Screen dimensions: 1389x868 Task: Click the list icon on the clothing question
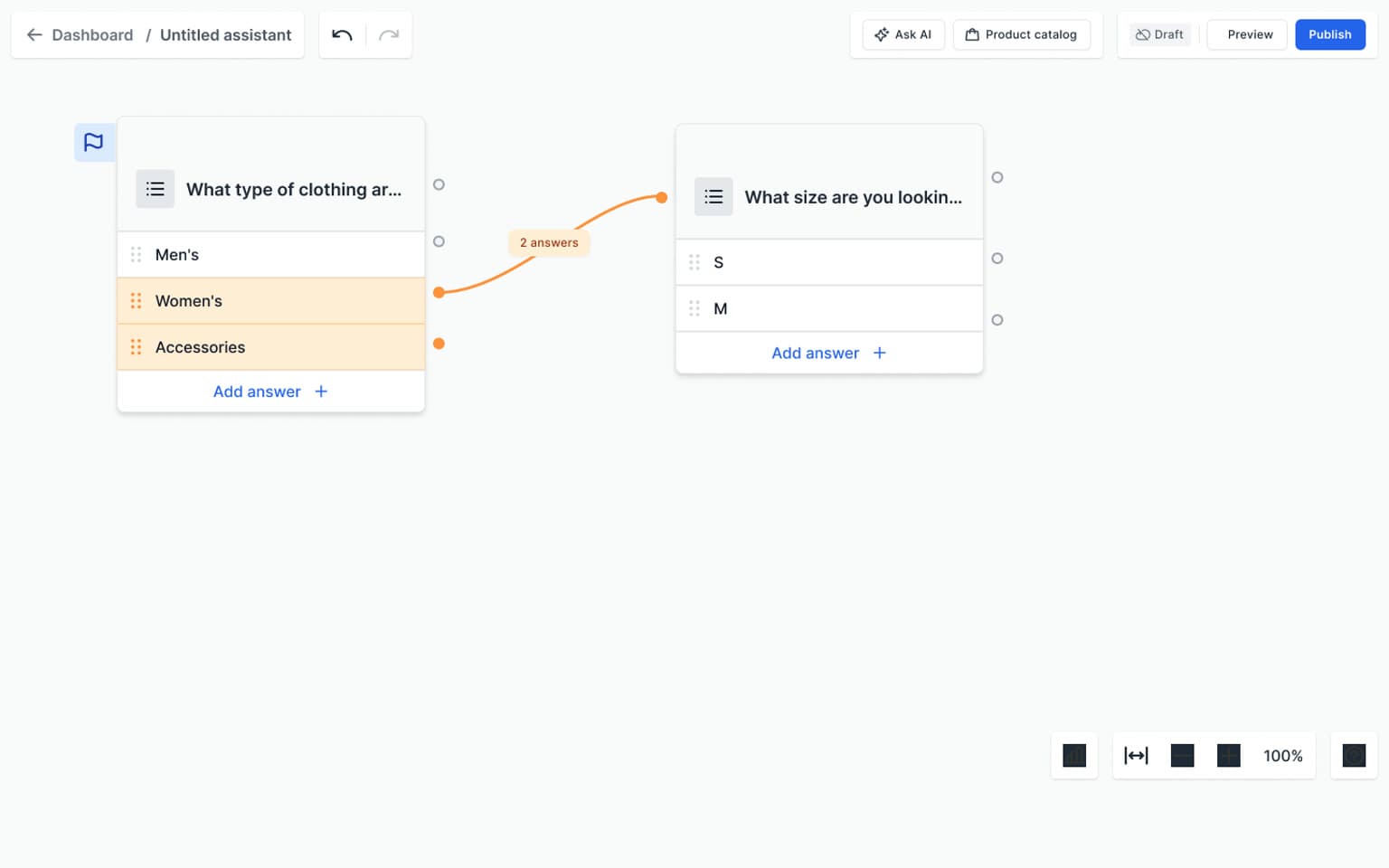[156, 189]
